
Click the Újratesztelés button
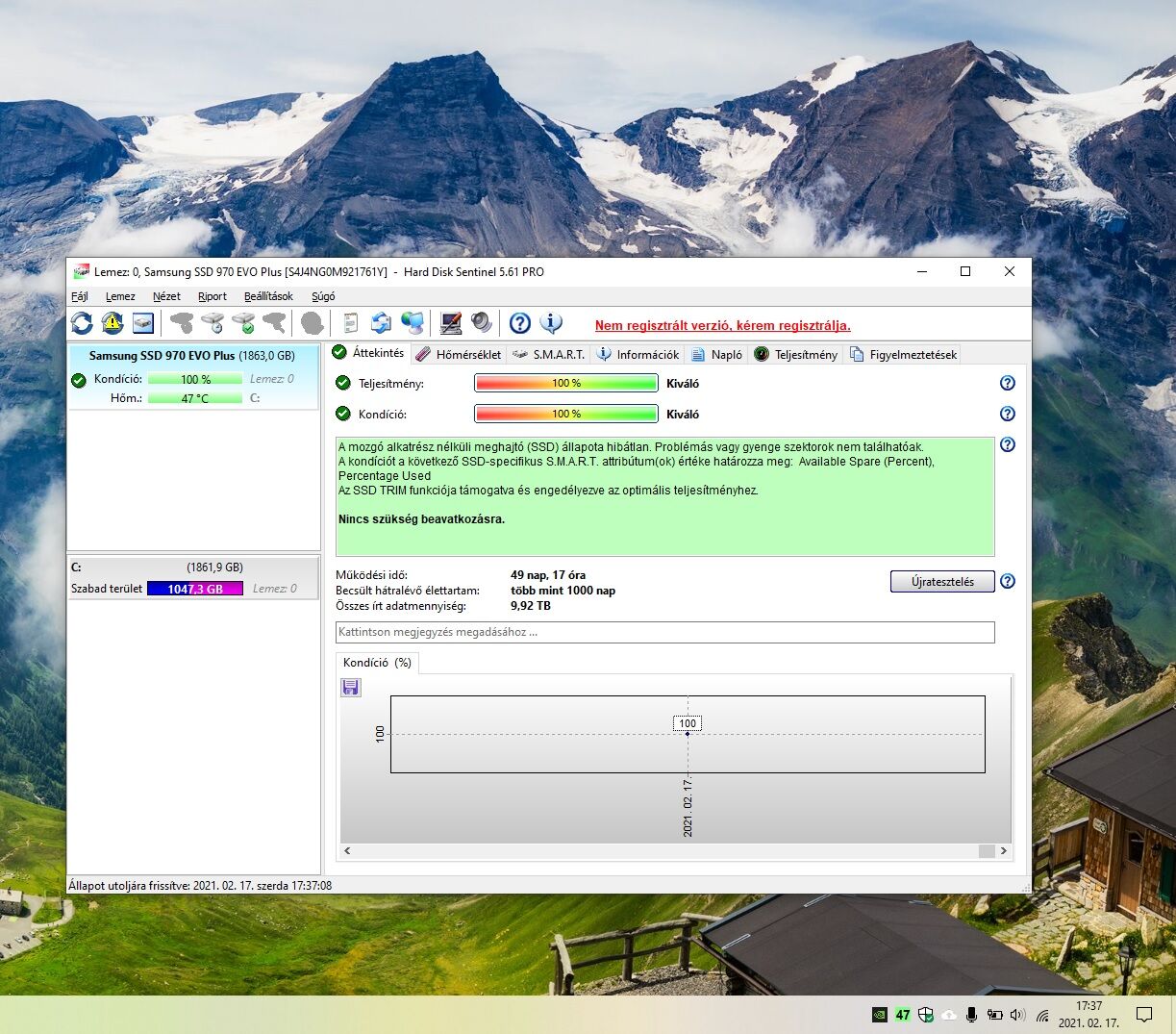(942, 581)
